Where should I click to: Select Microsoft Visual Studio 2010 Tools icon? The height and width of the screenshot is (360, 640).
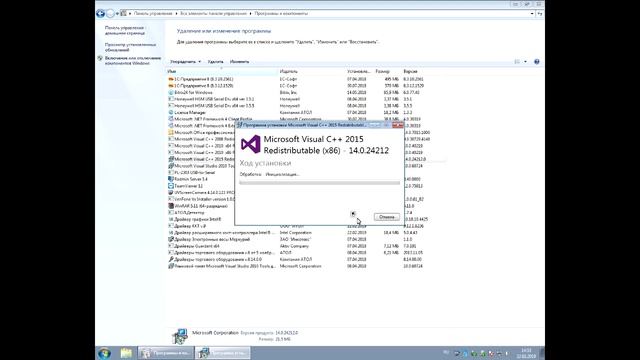point(171,166)
